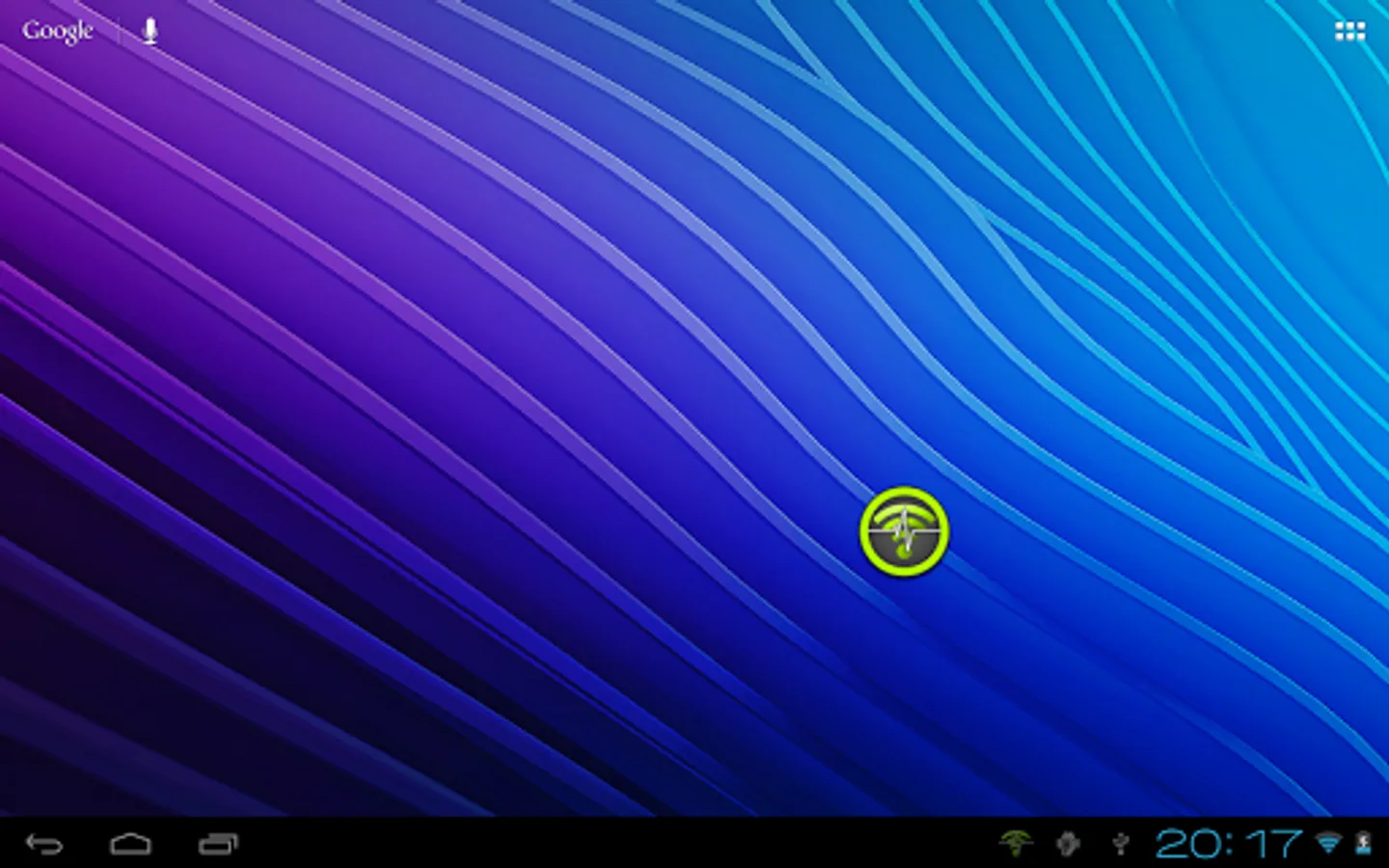
Task: Open the Wi-Fi analyzer widget on home screen
Action: click(904, 531)
